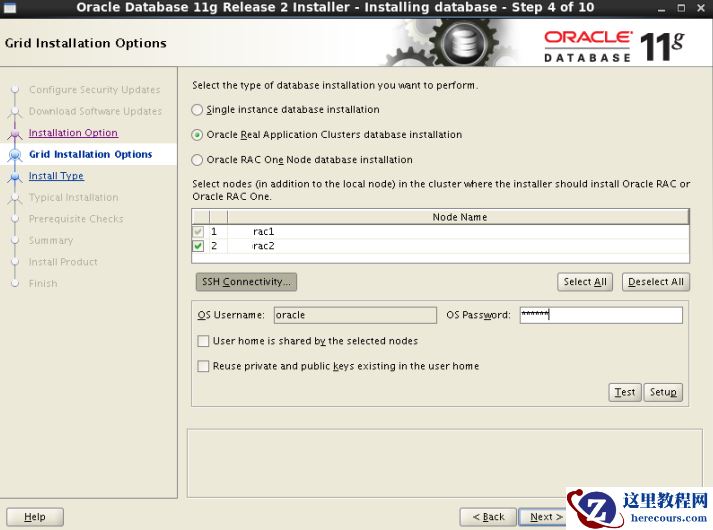This screenshot has width=713, height=530.
Task: Click Grid Installation Options step marker icon
Action: (x=15, y=155)
